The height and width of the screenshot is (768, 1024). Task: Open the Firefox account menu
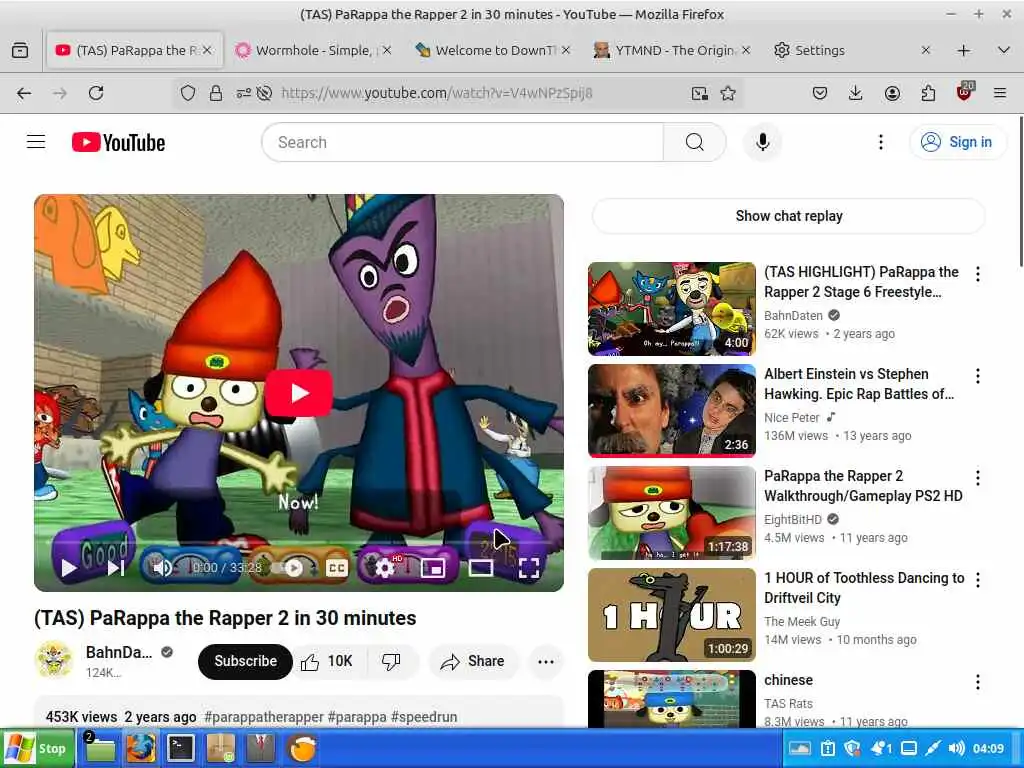coord(892,93)
